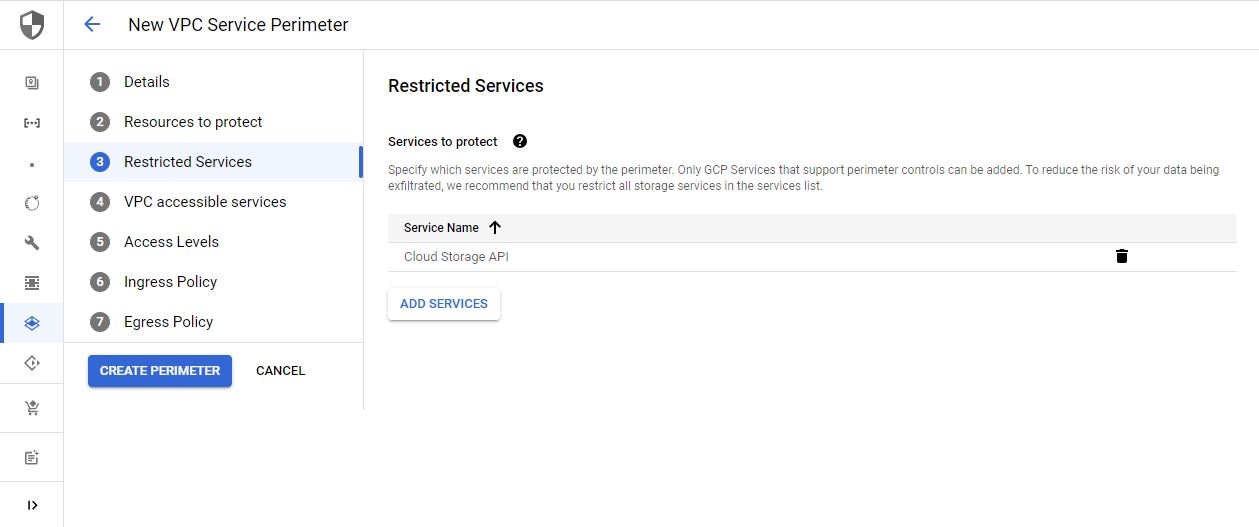
Task: Cancel perimeter creation
Action: tap(280, 371)
